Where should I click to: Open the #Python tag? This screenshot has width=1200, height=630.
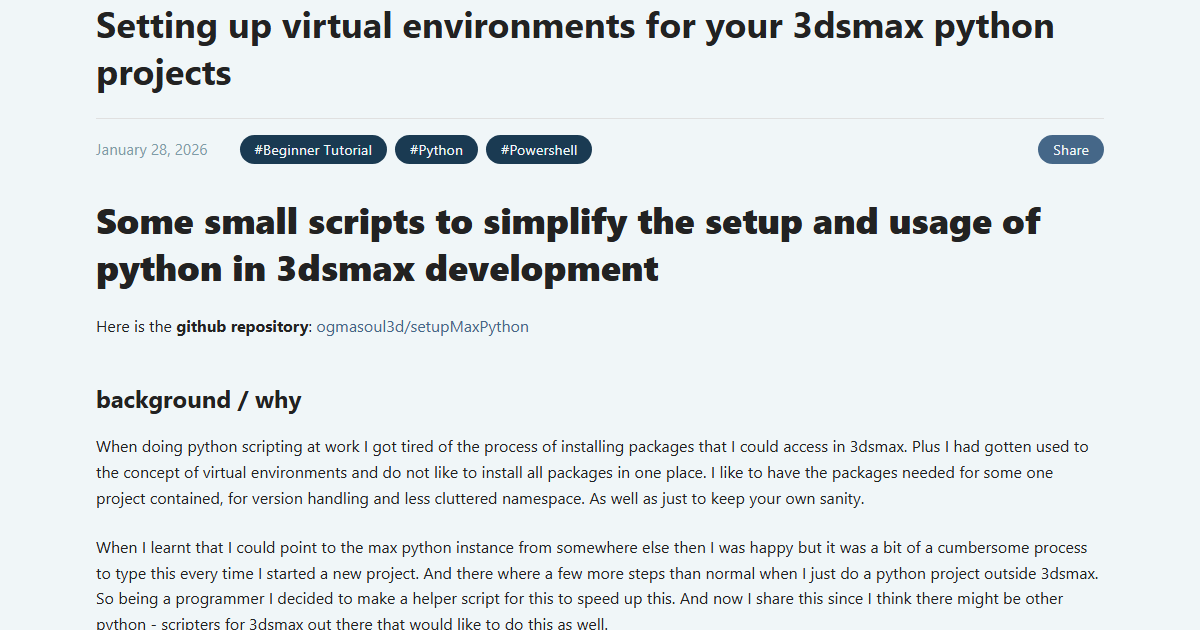coord(436,149)
